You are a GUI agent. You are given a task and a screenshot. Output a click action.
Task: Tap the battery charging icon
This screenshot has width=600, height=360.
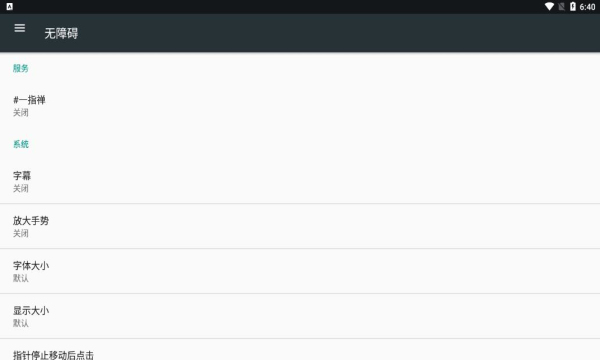[x=573, y=7]
